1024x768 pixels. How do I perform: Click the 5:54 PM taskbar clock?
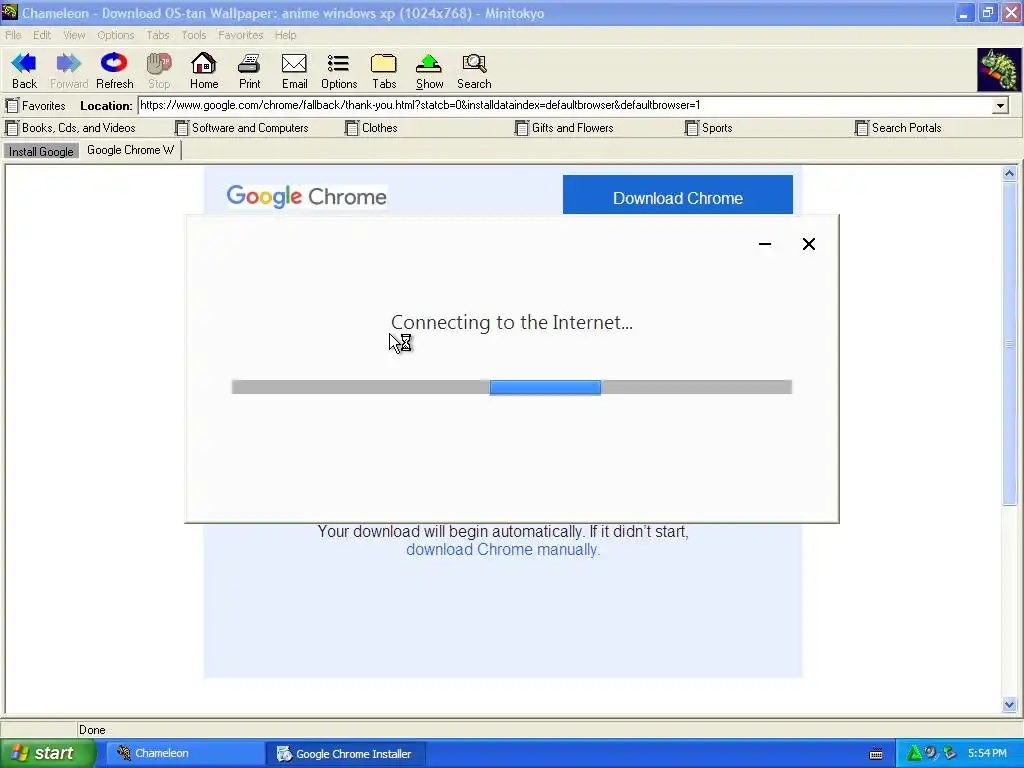[x=987, y=754]
